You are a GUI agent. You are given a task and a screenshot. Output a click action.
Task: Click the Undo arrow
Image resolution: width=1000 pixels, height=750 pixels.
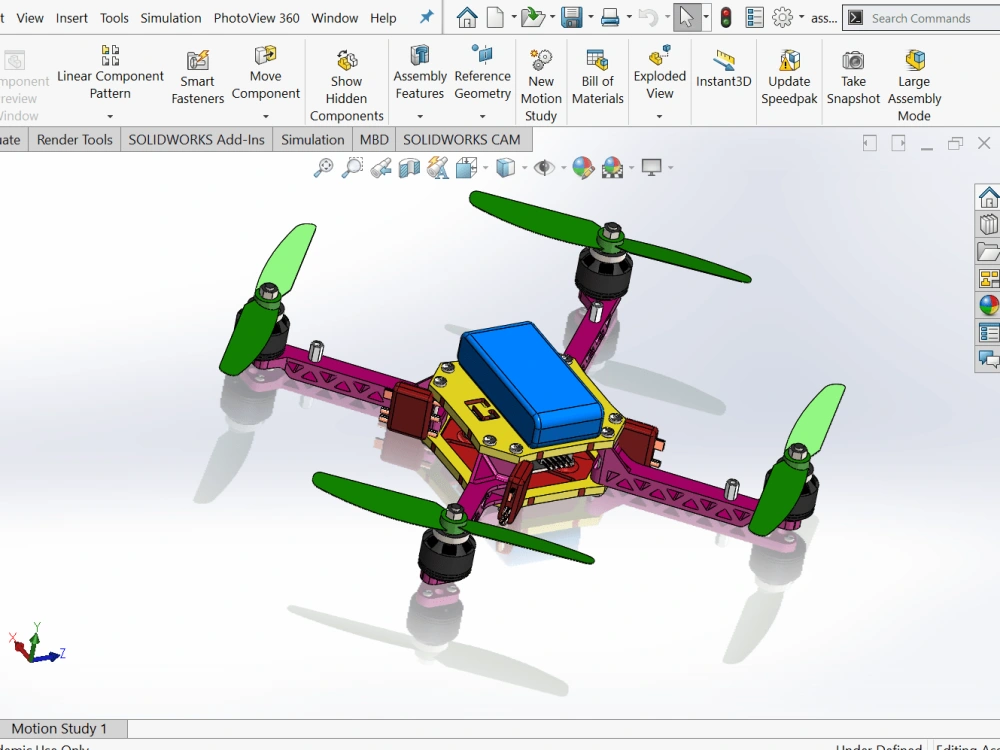point(648,17)
